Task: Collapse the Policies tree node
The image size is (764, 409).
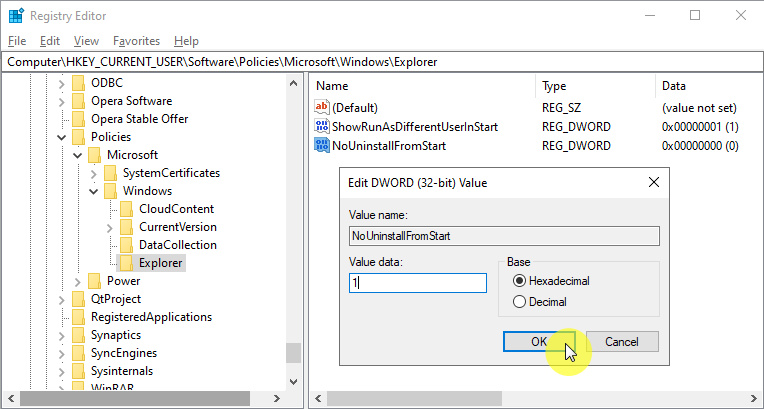Action: coord(62,137)
